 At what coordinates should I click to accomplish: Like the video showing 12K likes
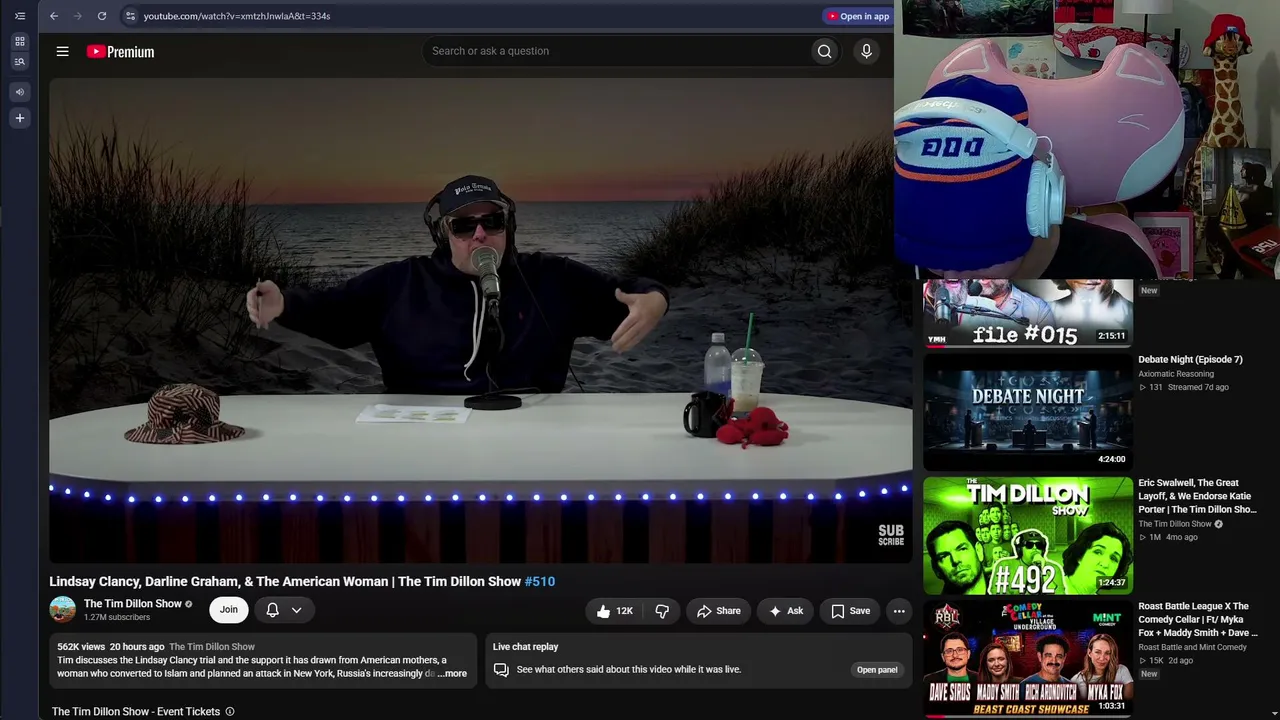[x=614, y=611]
